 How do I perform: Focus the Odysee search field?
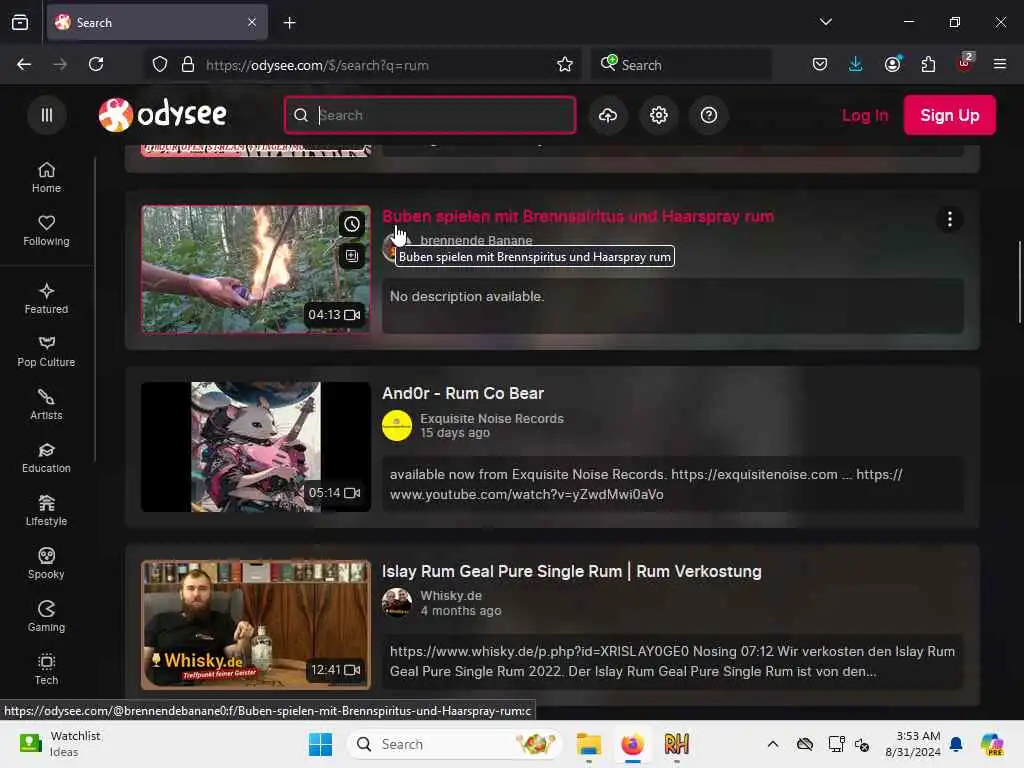pyautogui.click(x=430, y=115)
